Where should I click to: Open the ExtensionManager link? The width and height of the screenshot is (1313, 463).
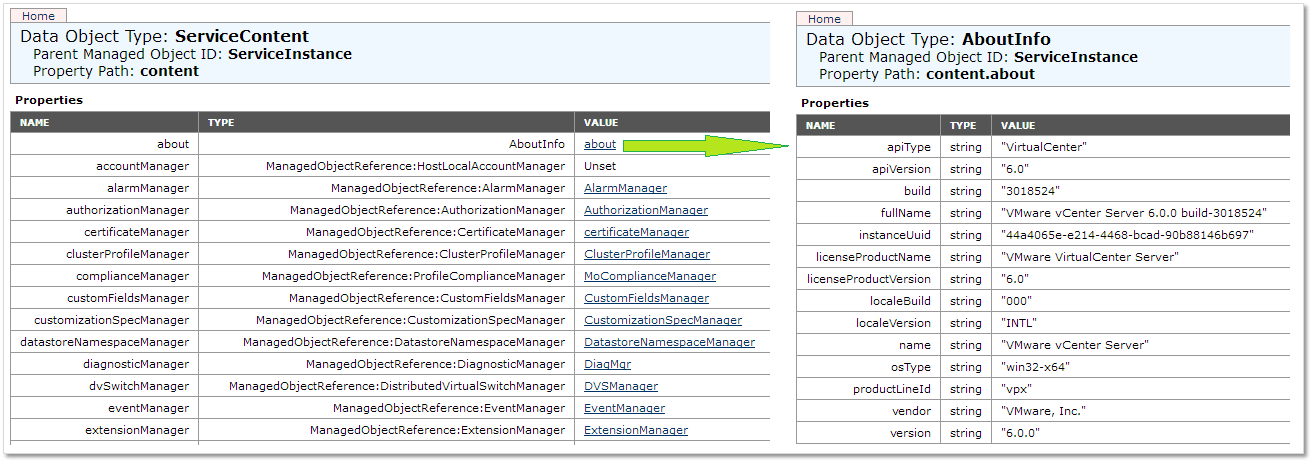636,430
